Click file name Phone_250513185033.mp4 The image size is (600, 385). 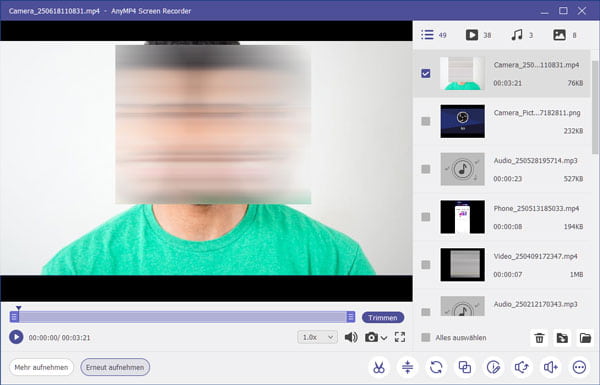coord(536,209)
